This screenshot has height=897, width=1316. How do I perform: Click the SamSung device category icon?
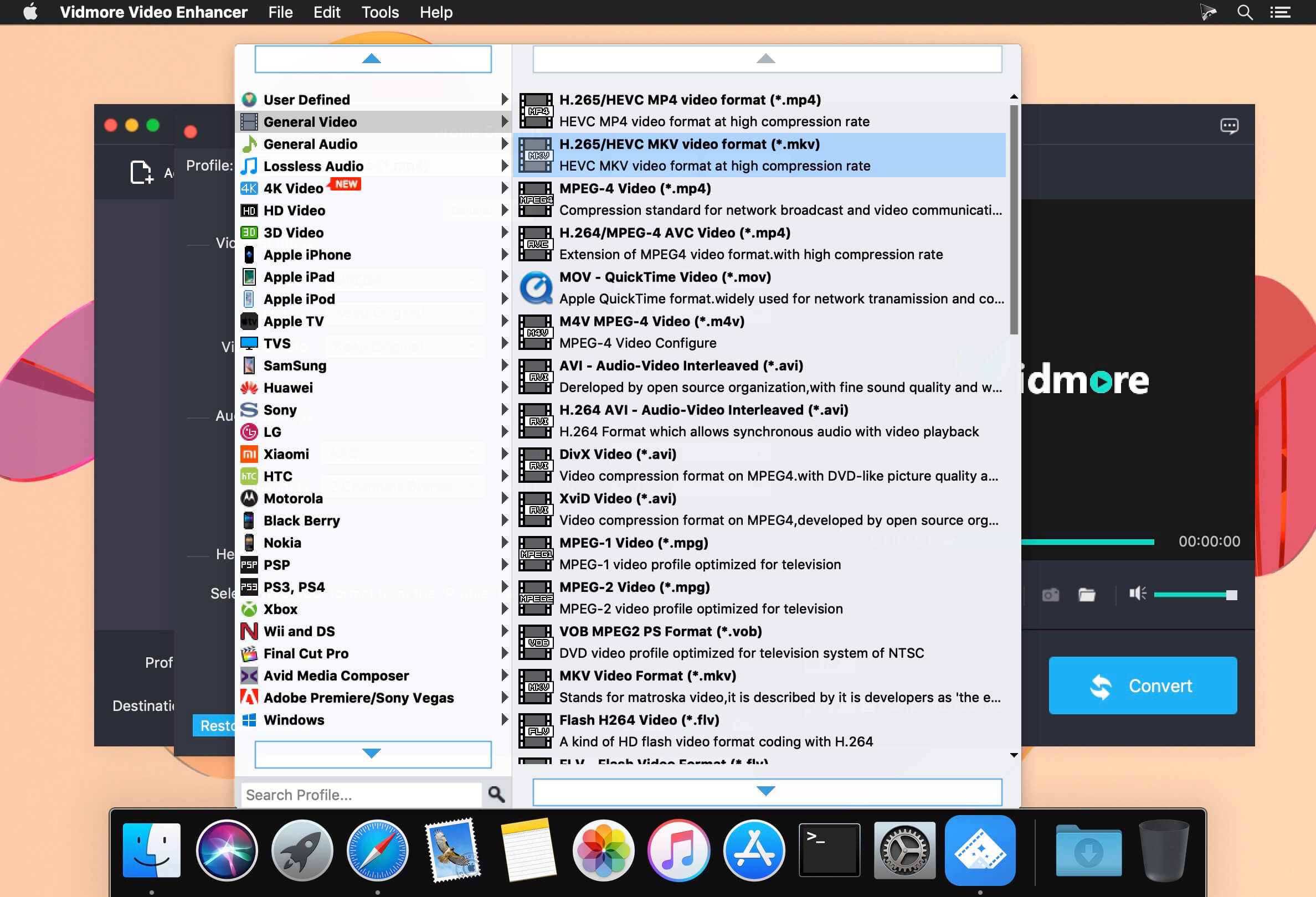[249, 365]
